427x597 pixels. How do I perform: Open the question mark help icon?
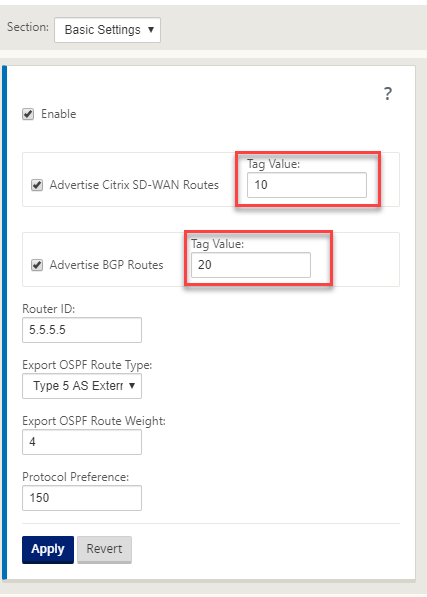tap(387, 94)
